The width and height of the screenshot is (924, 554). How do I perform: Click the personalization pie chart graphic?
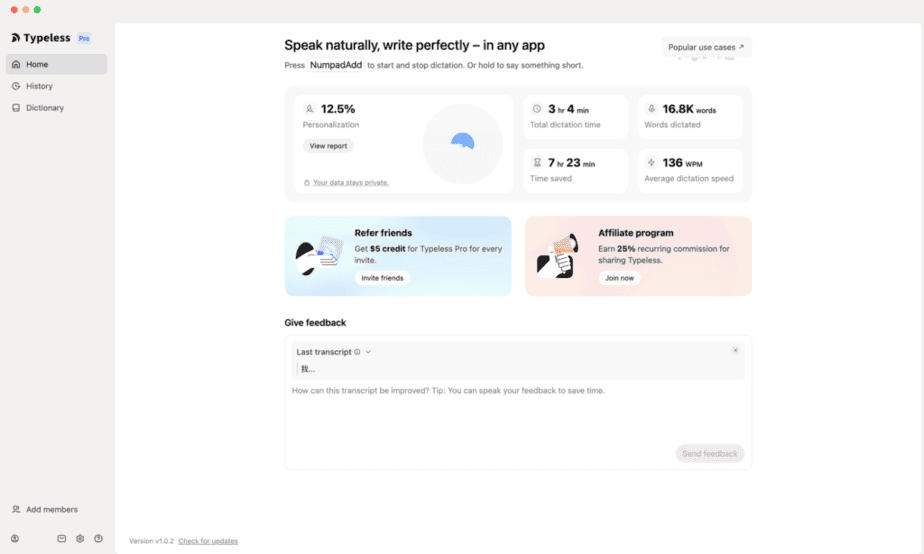463,143
